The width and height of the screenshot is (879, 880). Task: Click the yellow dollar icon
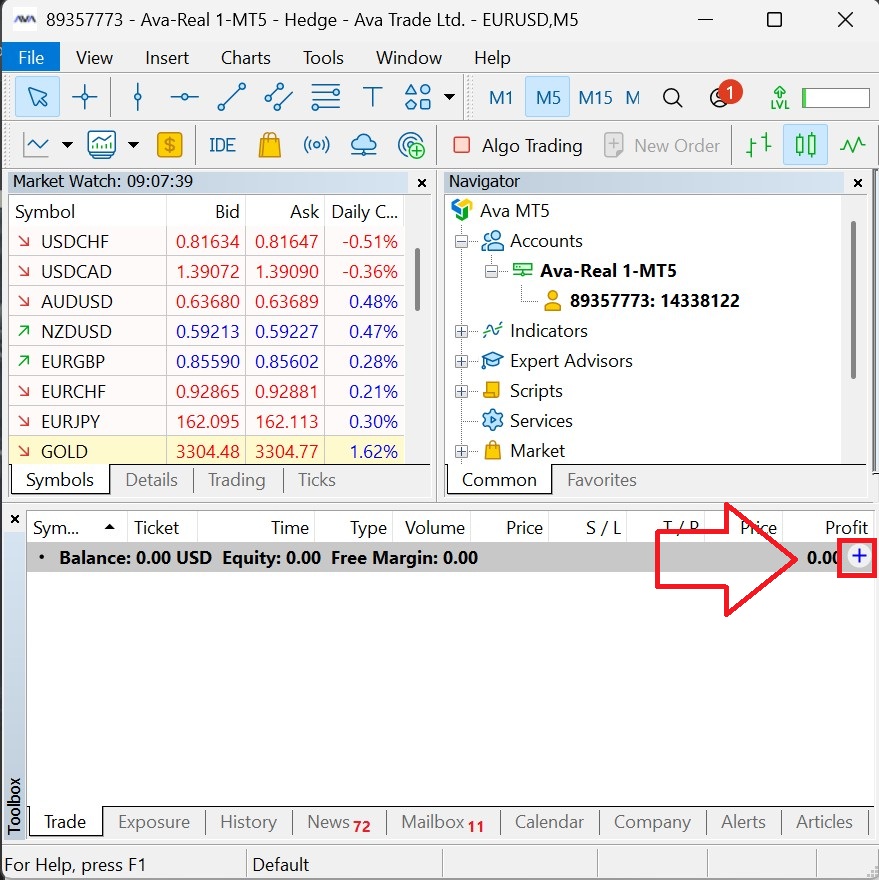170,145
